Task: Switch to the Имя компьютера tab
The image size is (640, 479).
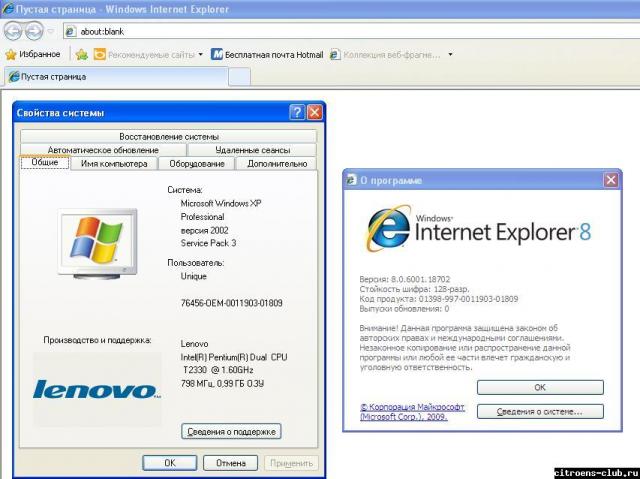Action: [x=114, y=163]
